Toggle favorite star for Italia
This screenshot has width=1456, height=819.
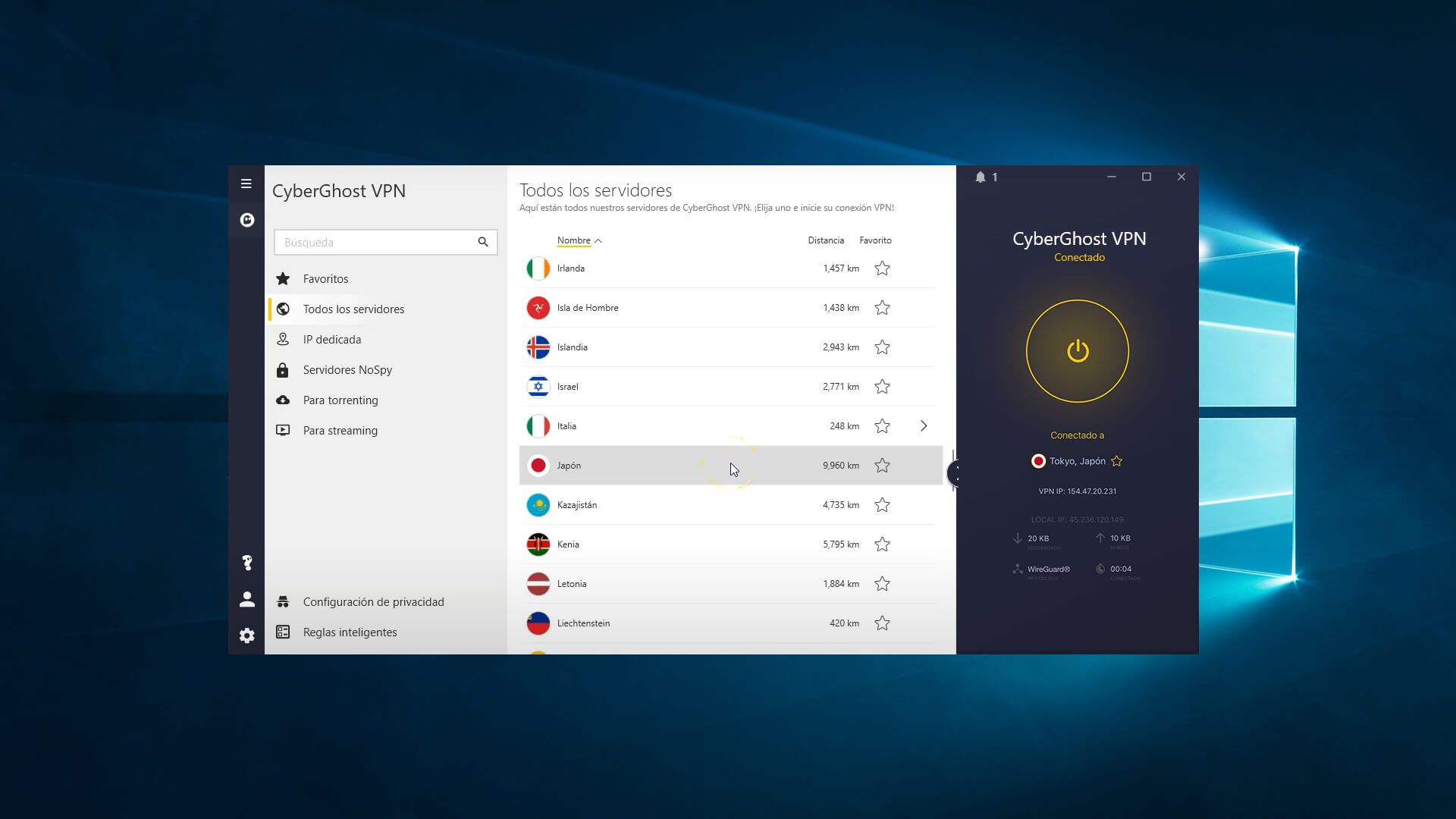point(882,426)
